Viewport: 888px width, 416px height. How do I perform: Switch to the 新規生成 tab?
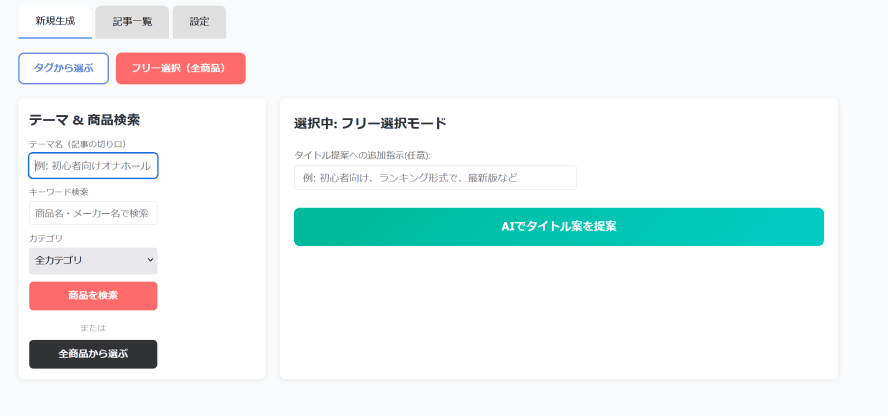tap(55, 21)
